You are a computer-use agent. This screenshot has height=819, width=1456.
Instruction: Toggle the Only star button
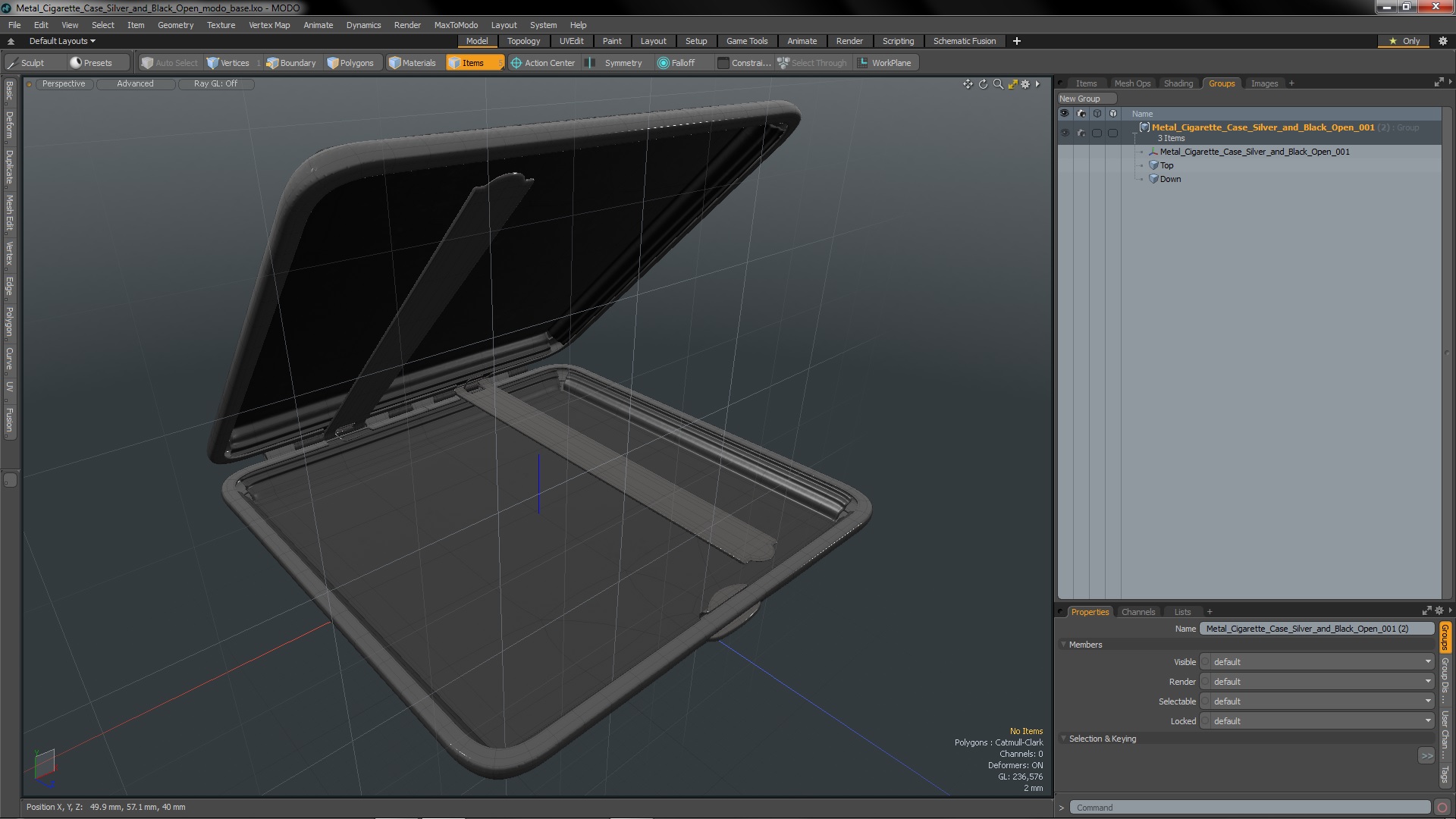tap(1404, 41)
